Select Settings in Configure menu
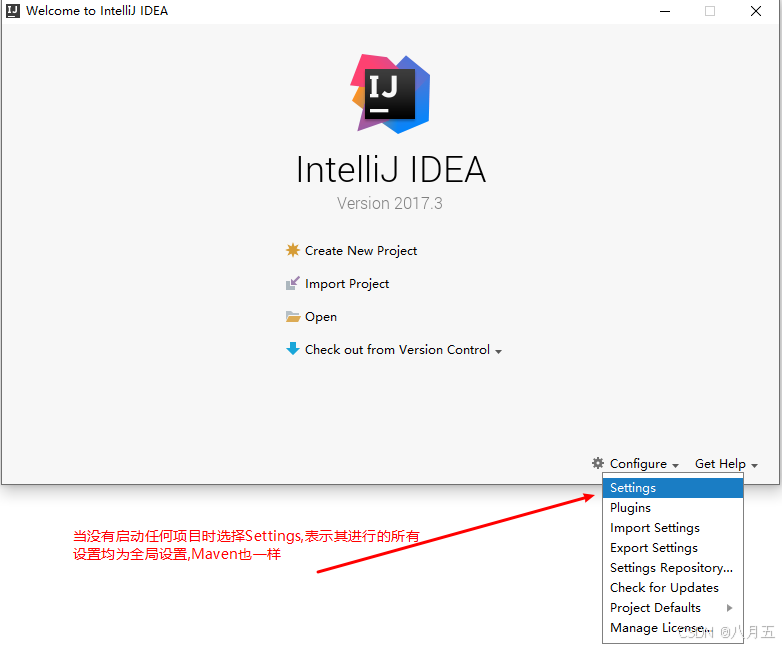The height and width of the screenshot is (646, 782). 673,488
